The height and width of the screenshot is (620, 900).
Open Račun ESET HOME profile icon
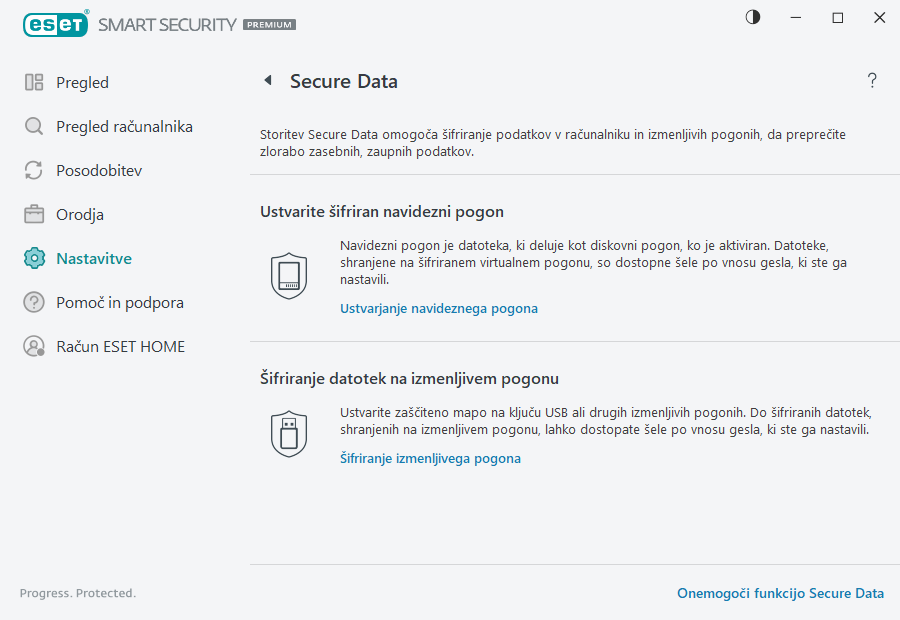33,346
